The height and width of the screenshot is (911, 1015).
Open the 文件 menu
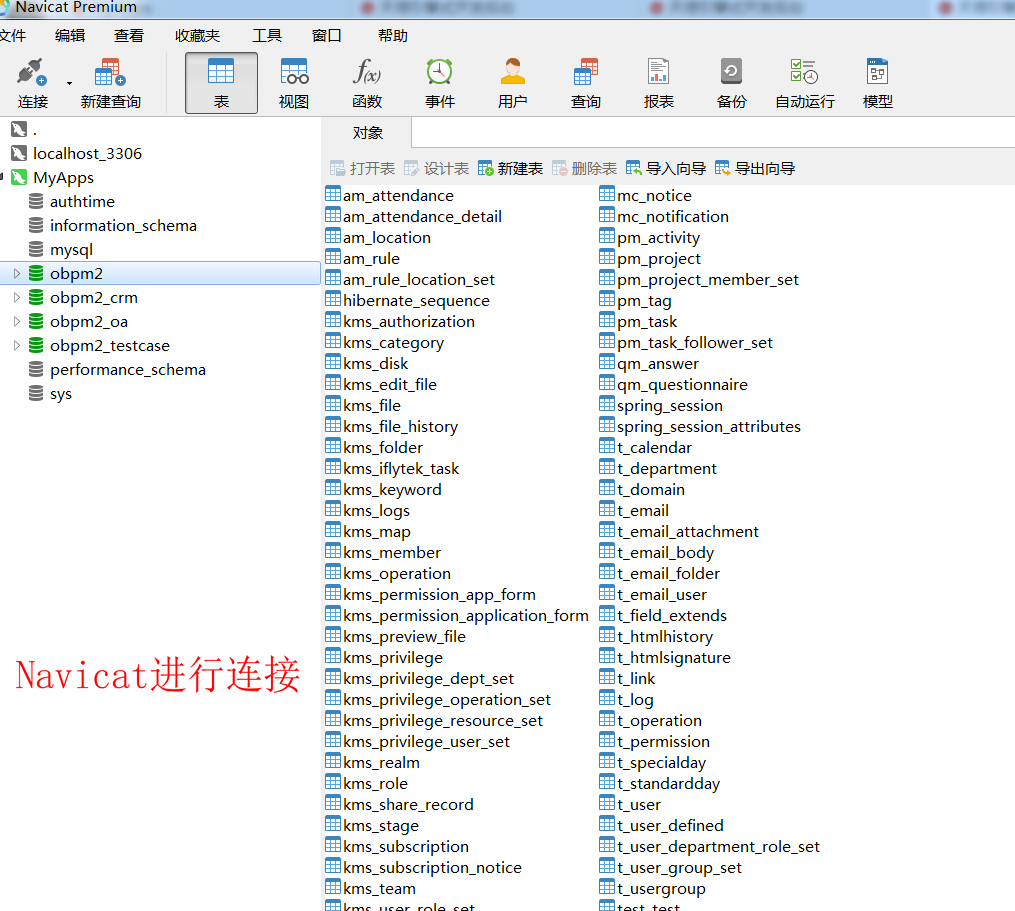[x=13, y=36]
